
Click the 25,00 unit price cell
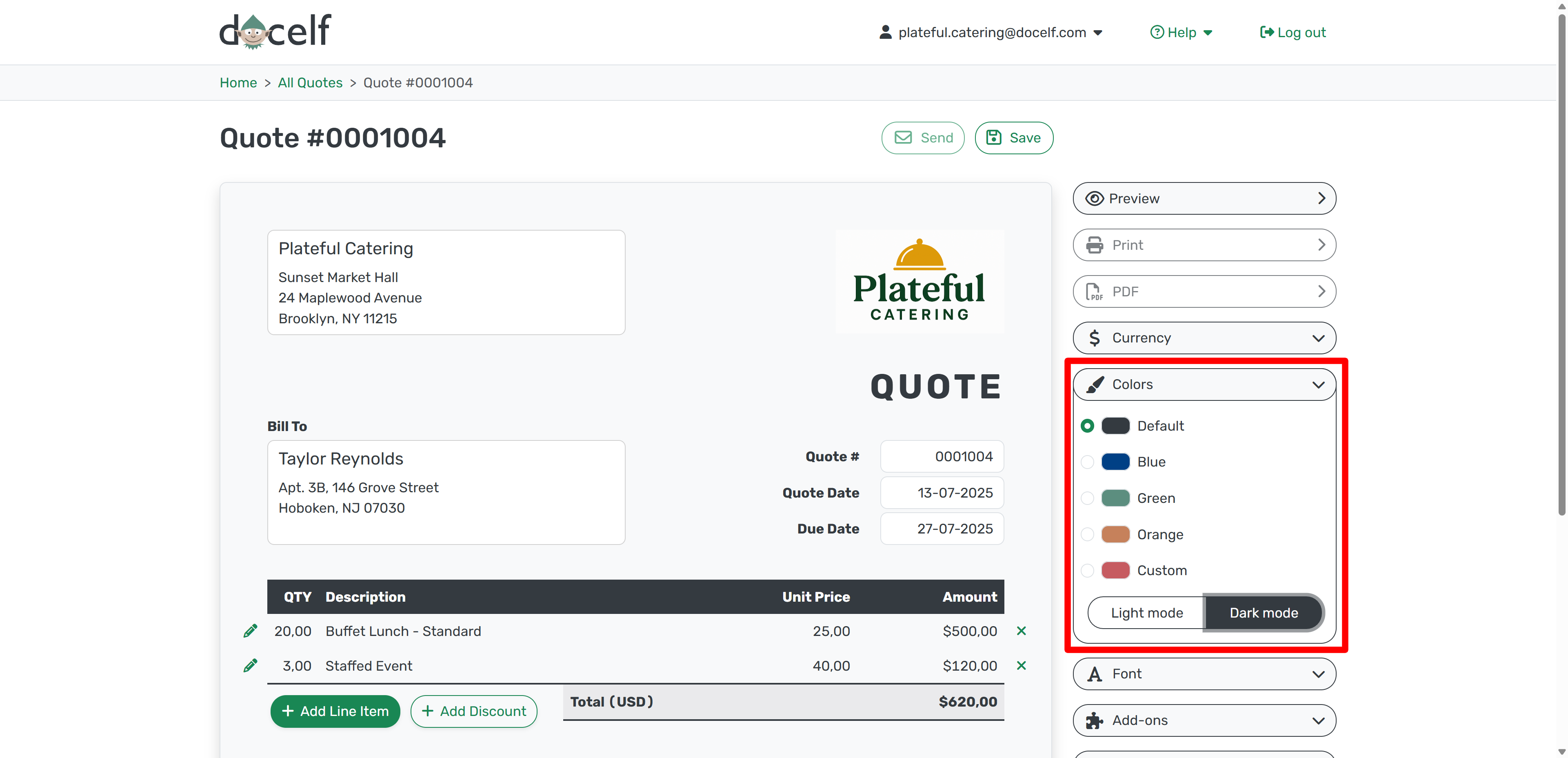(x=831, y=631)
